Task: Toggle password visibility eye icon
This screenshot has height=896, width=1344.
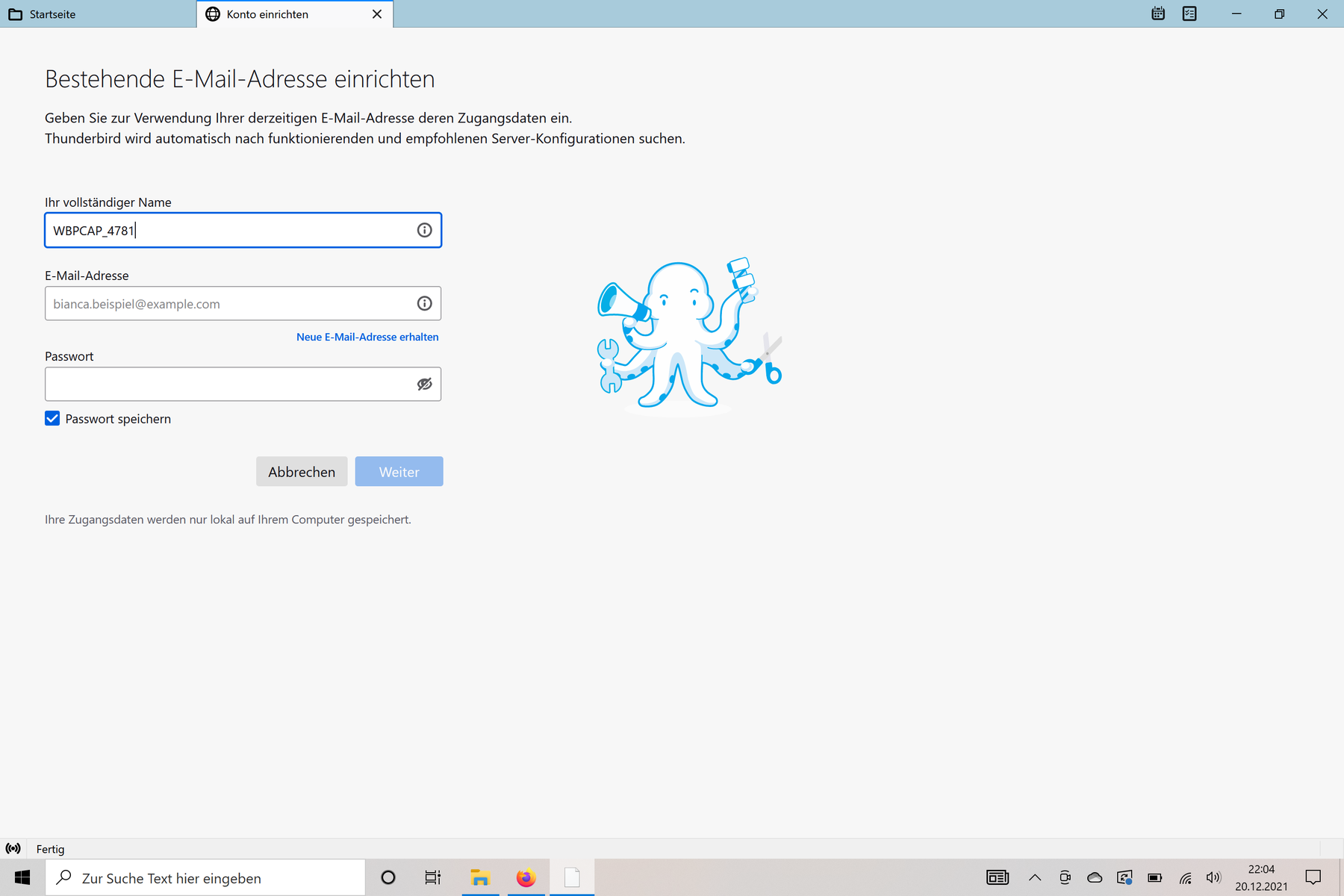Action: (x=424, y=384)
